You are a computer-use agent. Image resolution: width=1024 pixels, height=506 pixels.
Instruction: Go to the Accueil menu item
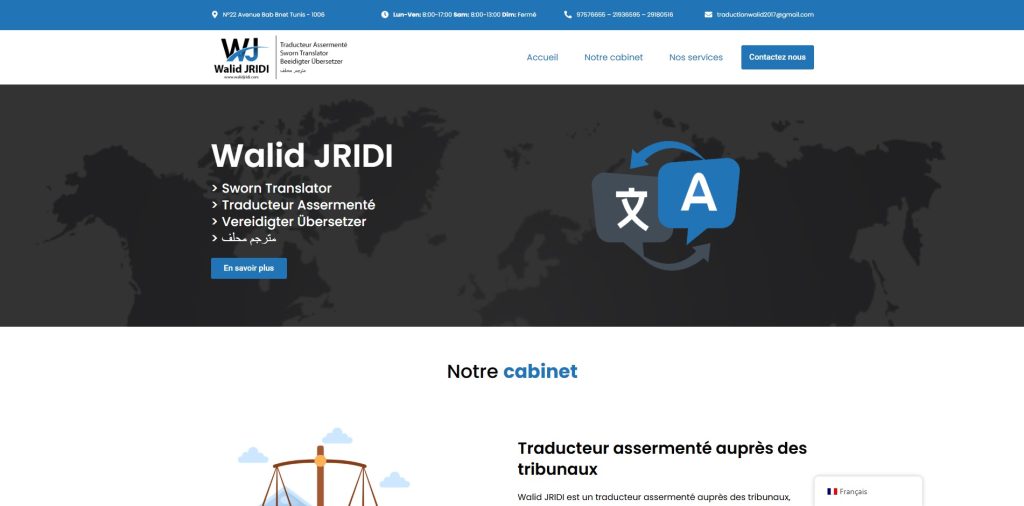point(542,57)
